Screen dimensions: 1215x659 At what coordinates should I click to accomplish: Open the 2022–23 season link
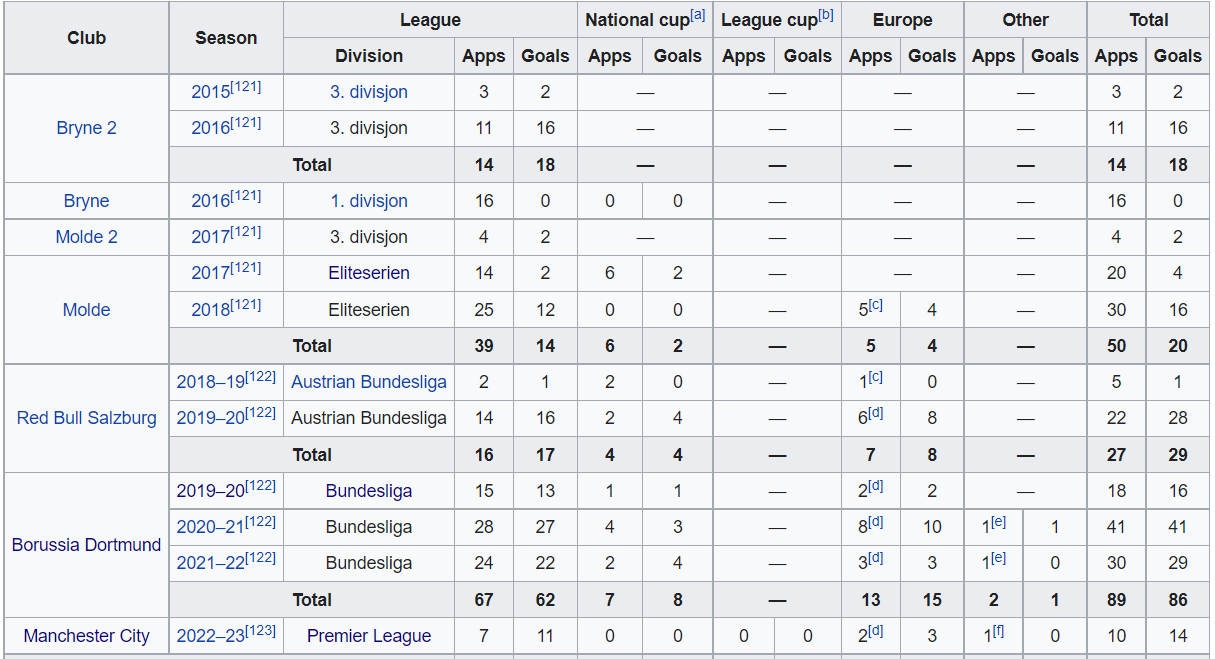pos(209,636)
